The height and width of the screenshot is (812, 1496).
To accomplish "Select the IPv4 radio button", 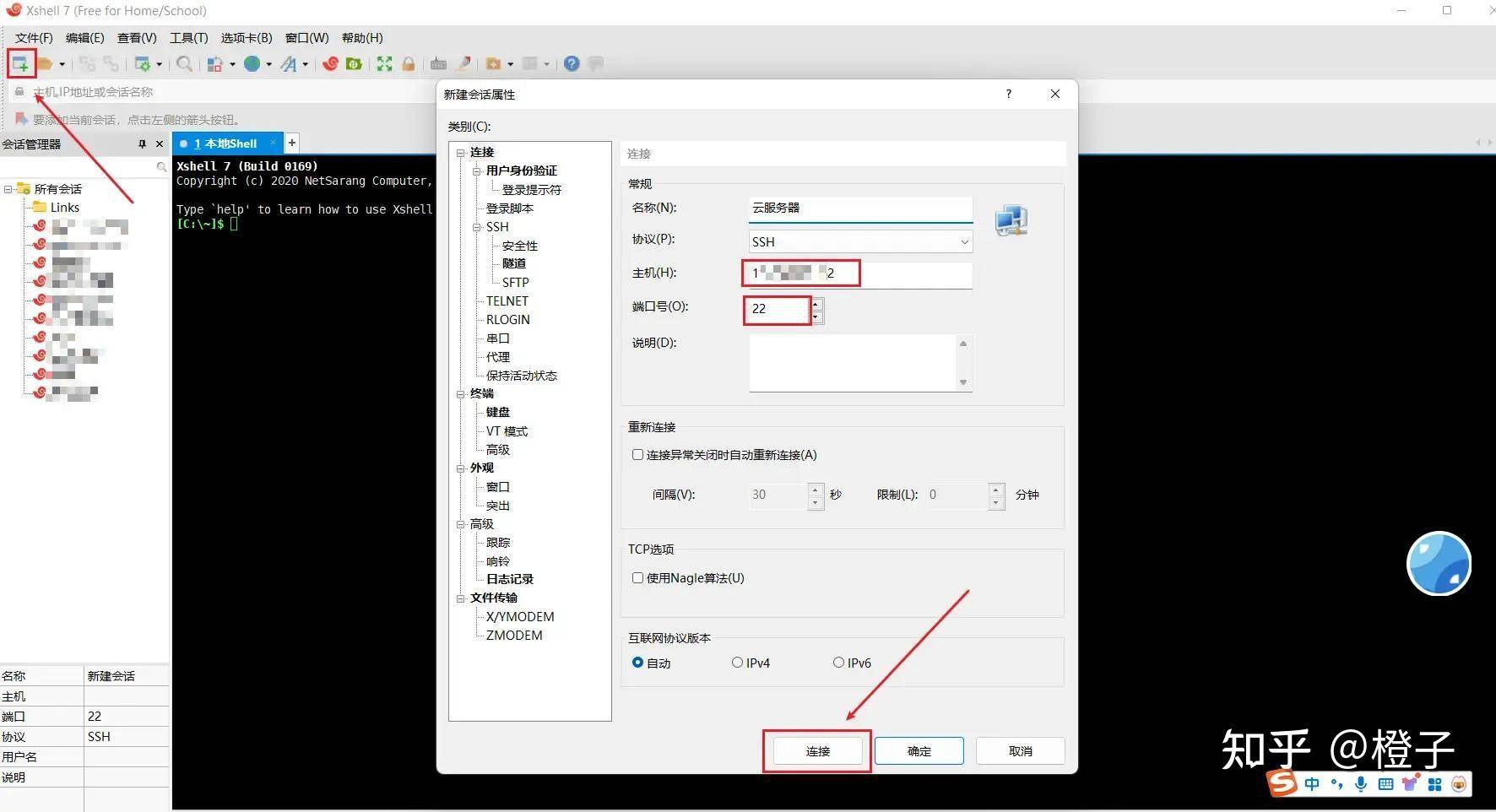I will [x=737, y=663].
